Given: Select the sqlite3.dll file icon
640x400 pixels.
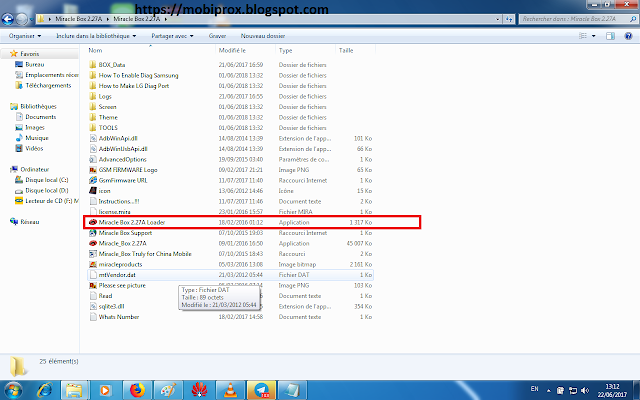Looking at the screenshot, I should [x=93, y=306].
